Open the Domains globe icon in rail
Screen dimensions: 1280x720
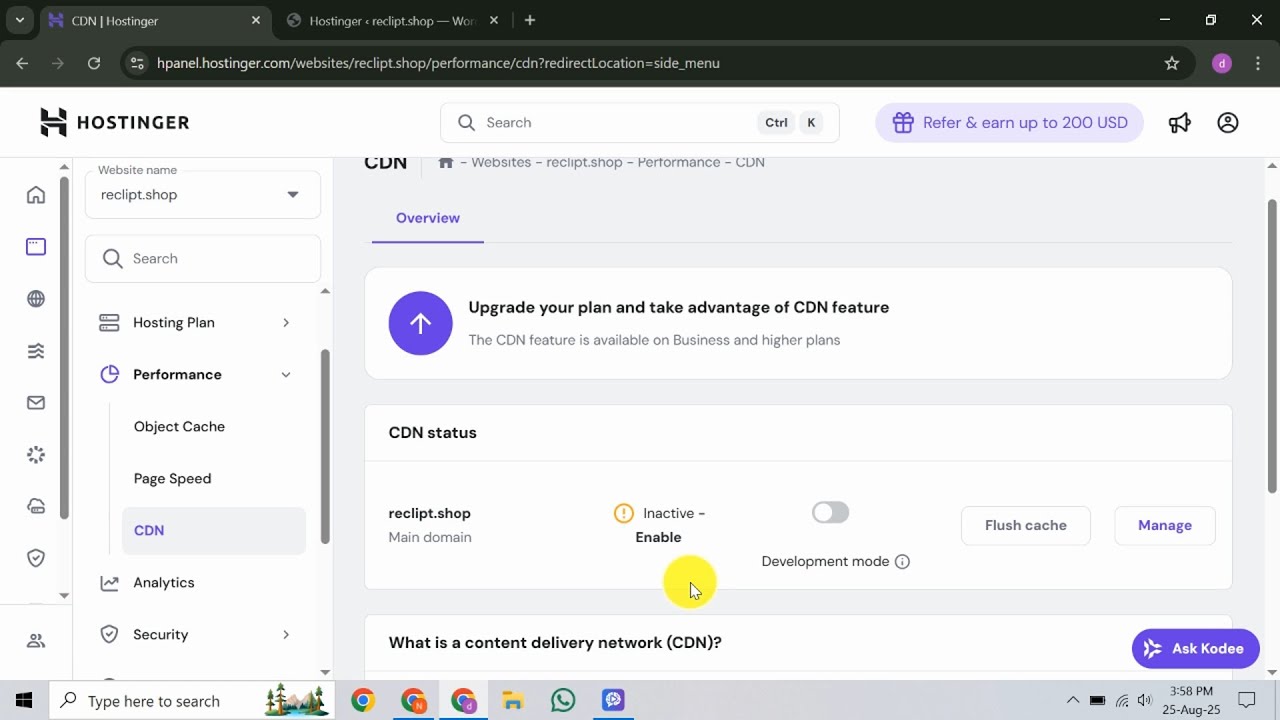pos(36,298)
